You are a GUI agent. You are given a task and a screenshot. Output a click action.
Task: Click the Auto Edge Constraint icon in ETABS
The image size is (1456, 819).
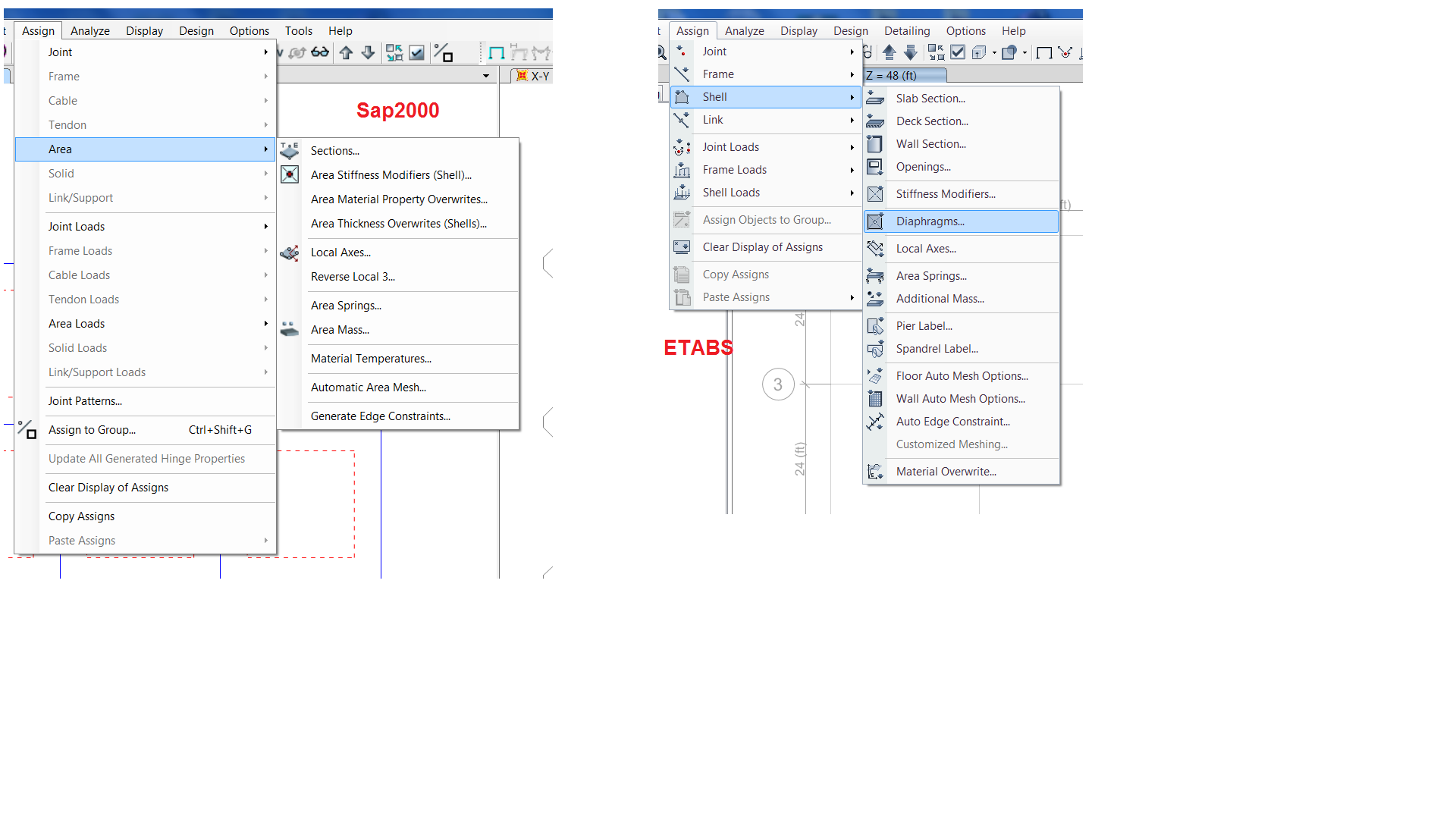[875, 422]
